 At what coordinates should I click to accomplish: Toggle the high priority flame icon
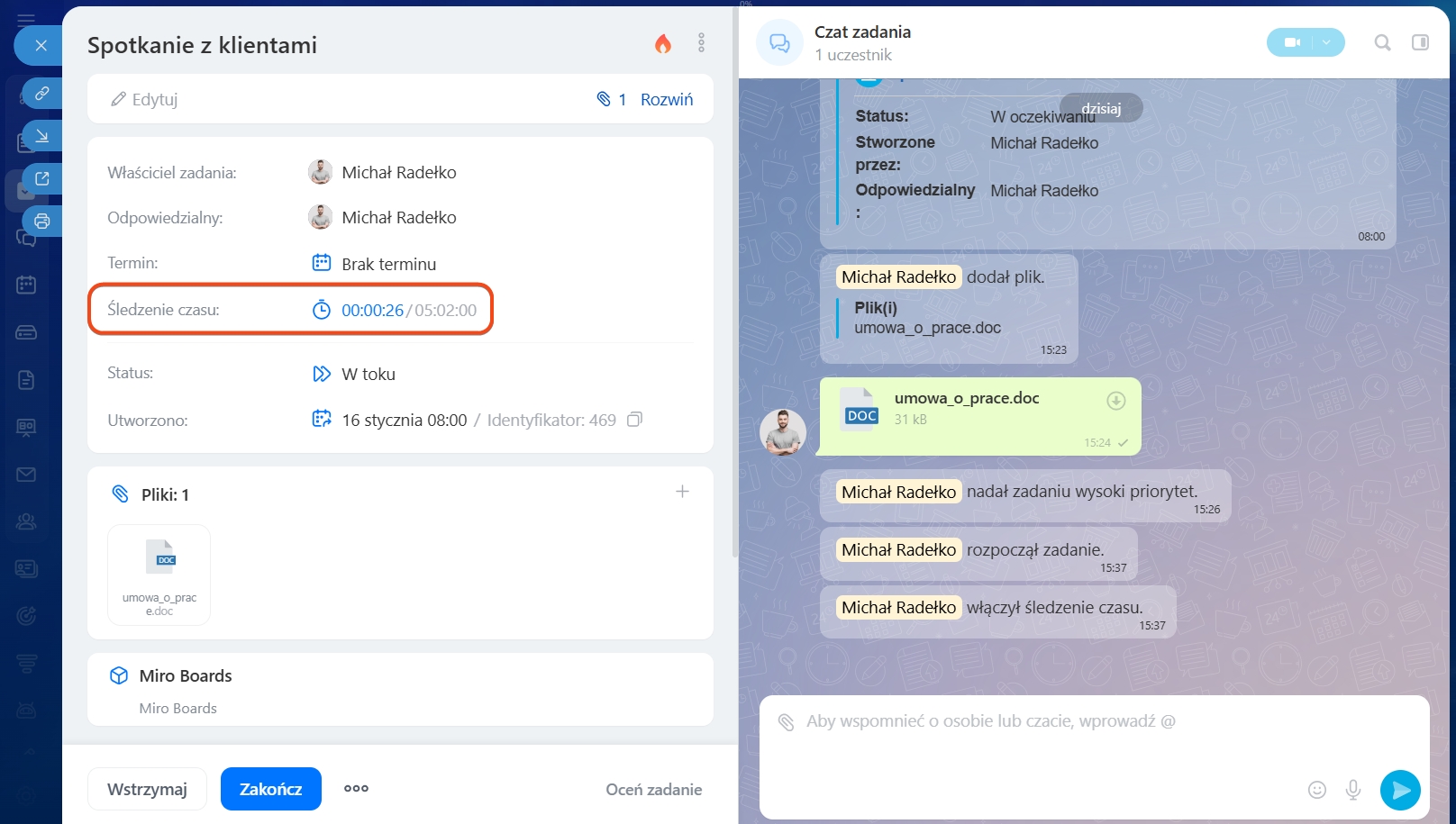tap(663, 44)
